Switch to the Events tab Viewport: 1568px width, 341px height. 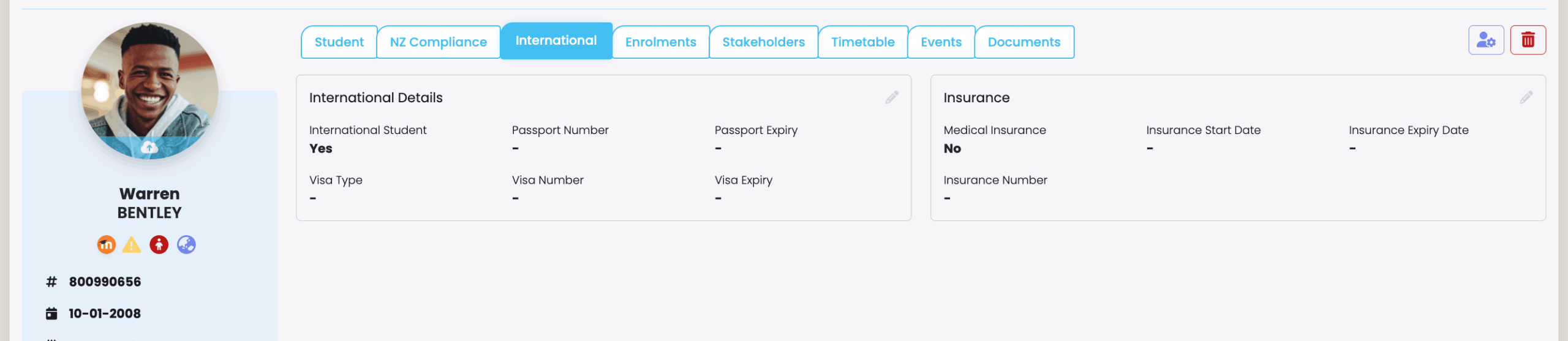click(x=941, y=42)
